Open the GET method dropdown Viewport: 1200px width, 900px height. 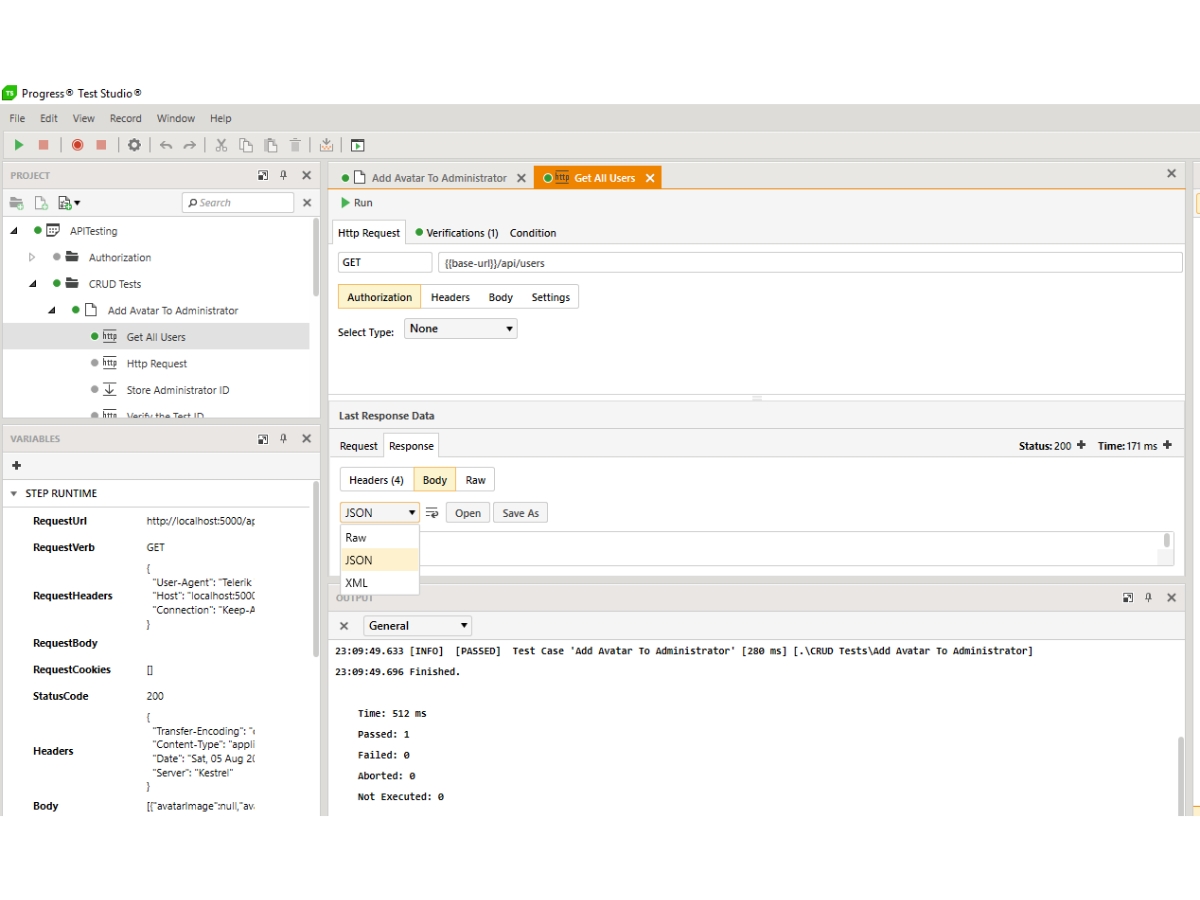tap(385, 262)
